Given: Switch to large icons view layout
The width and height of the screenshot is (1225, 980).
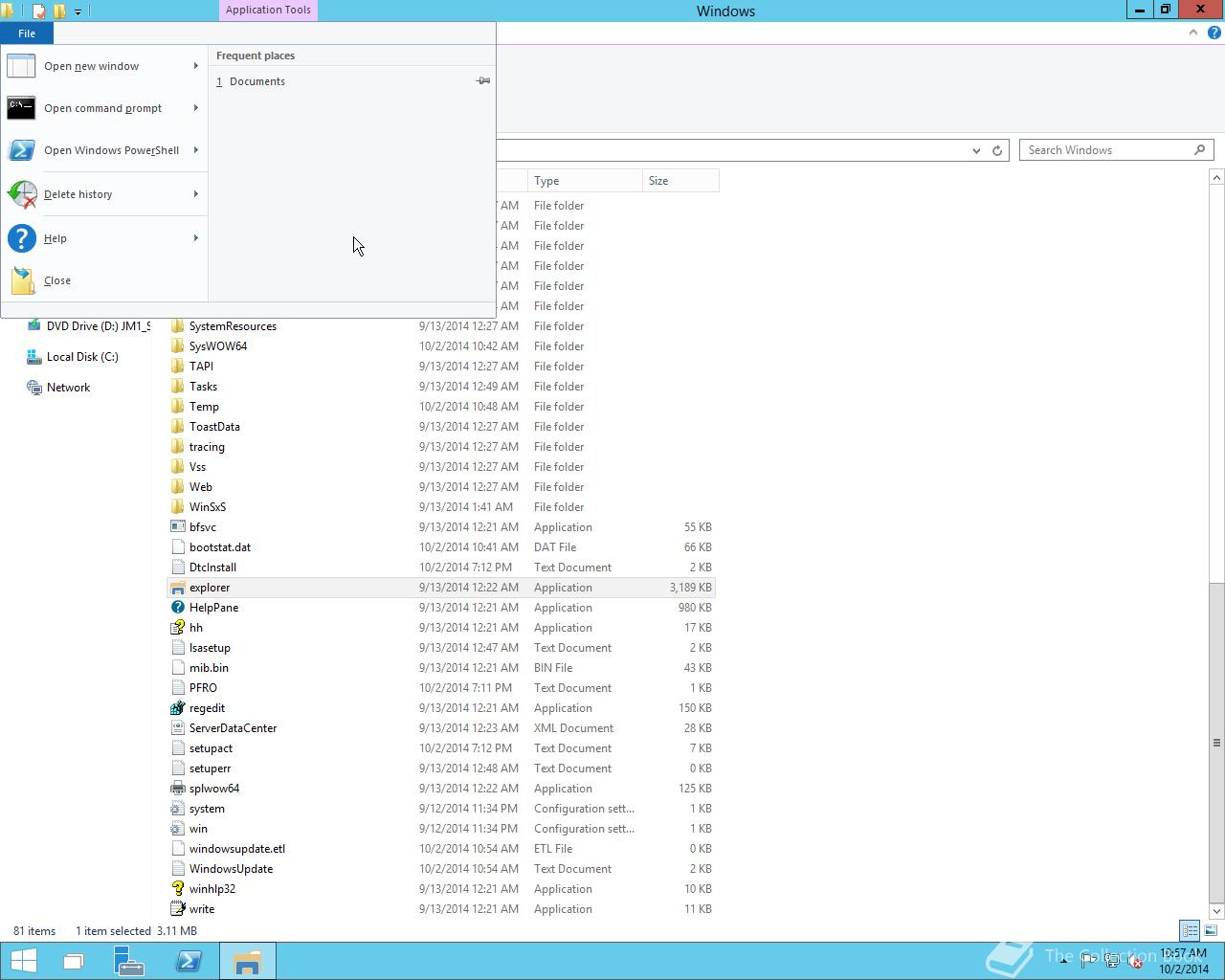Looking at the screenshot, I should [x=1211, y=930].
